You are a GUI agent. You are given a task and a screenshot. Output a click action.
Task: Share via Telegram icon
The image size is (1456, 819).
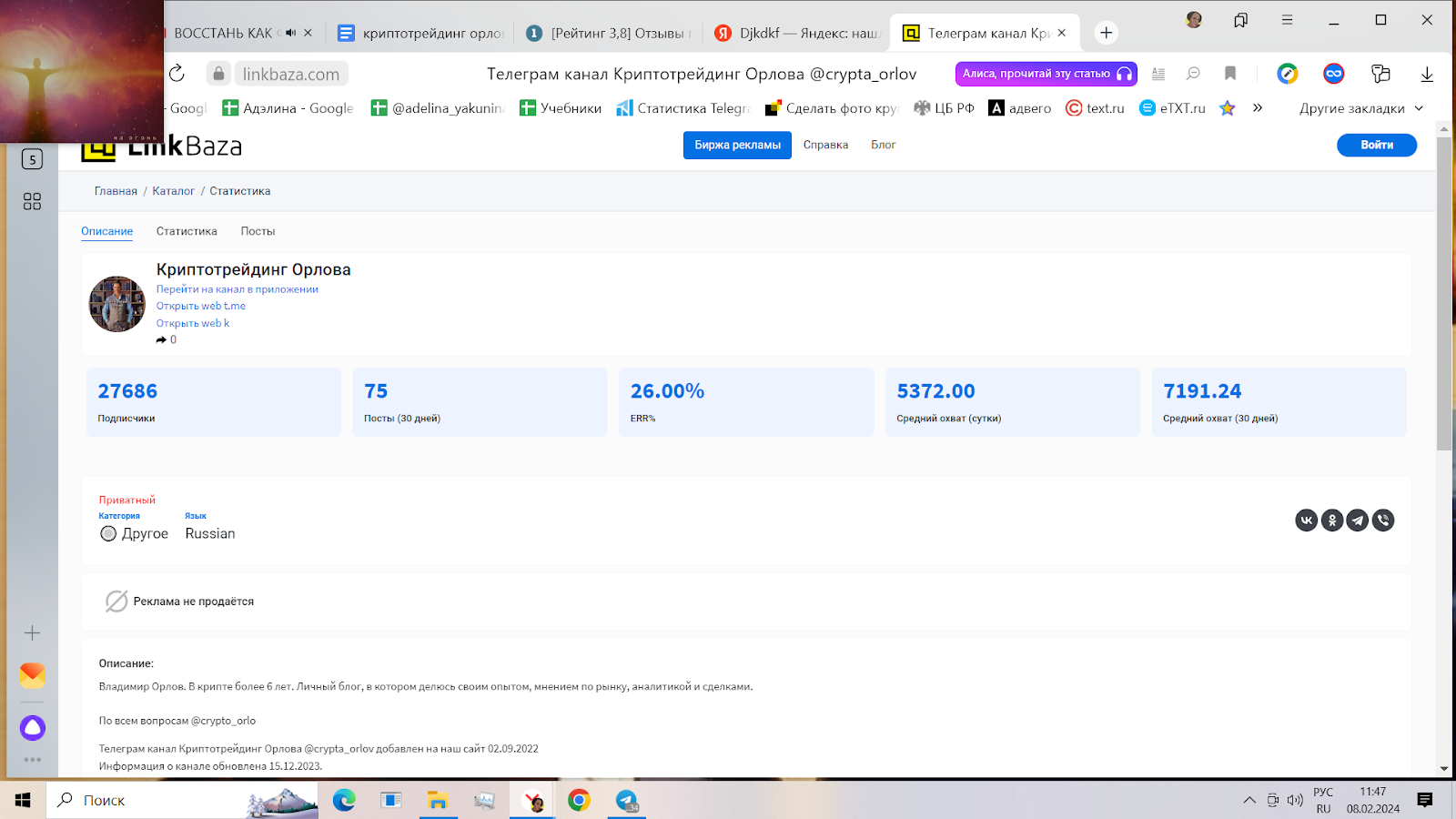tap(1358, 521)
